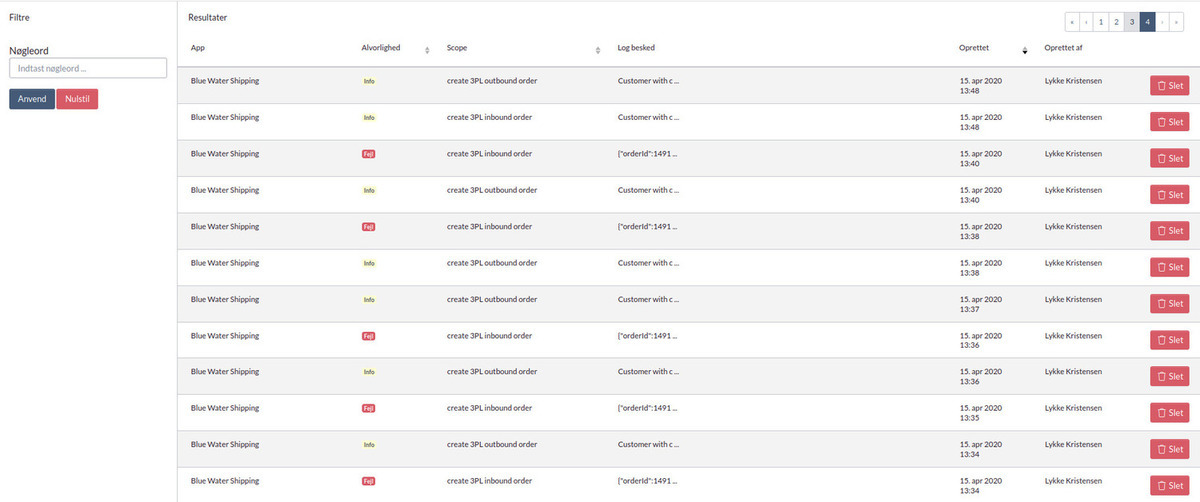Screen dimensions: 1200x502
Task: Go to previous page with single-left arrow
Action: [x=1086, y=21]
